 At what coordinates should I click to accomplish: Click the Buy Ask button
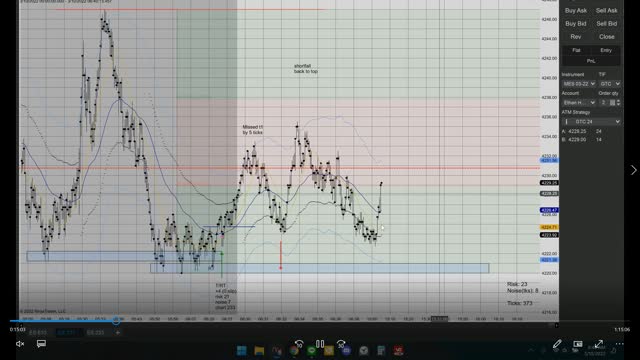(x=576, y=11)
